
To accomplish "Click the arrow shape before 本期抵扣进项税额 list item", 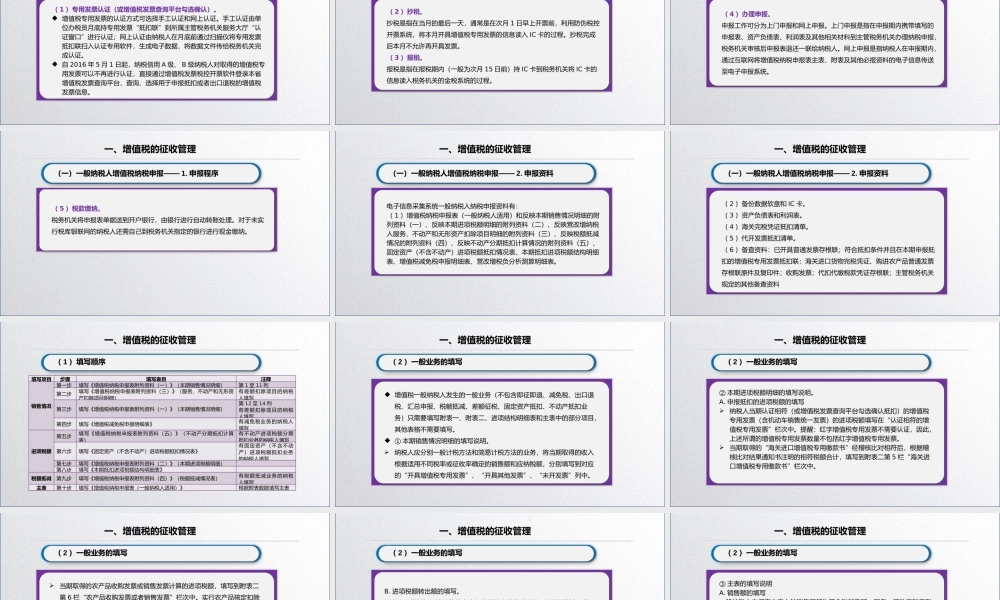I will (719, 409).
